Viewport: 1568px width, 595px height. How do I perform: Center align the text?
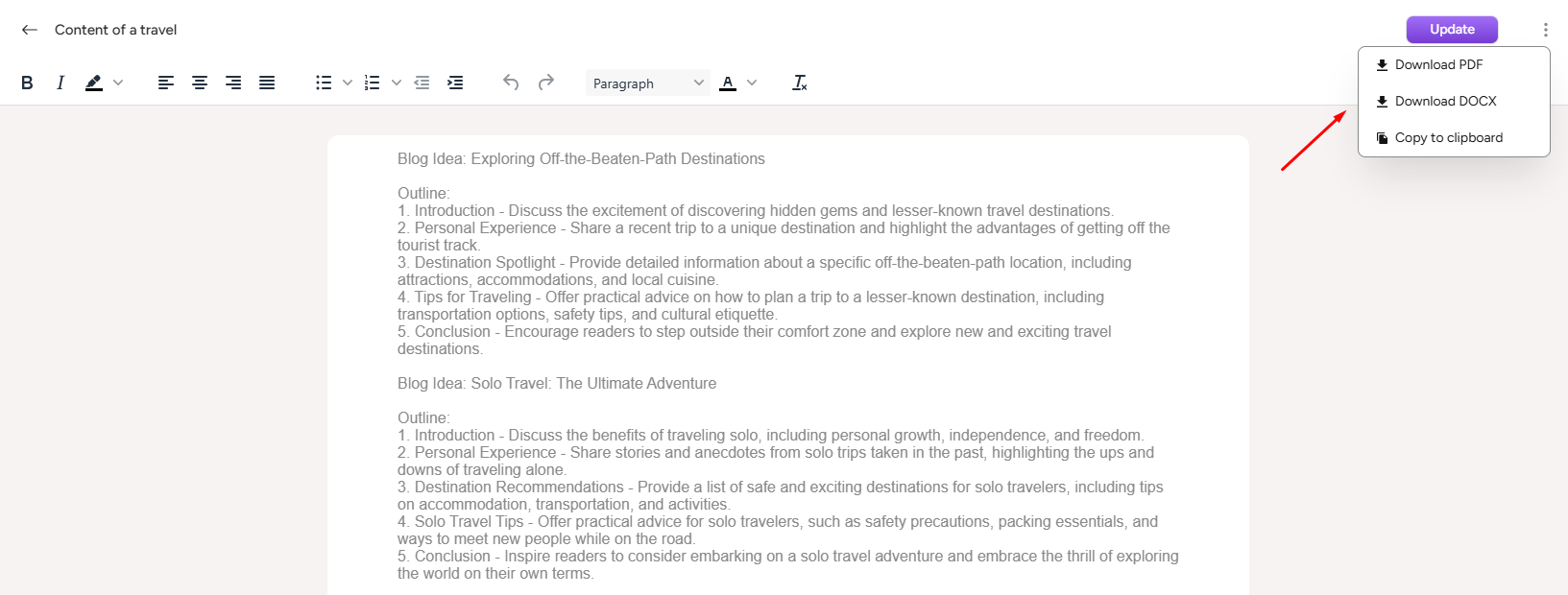pyautogui.click(x=200, y=83)
